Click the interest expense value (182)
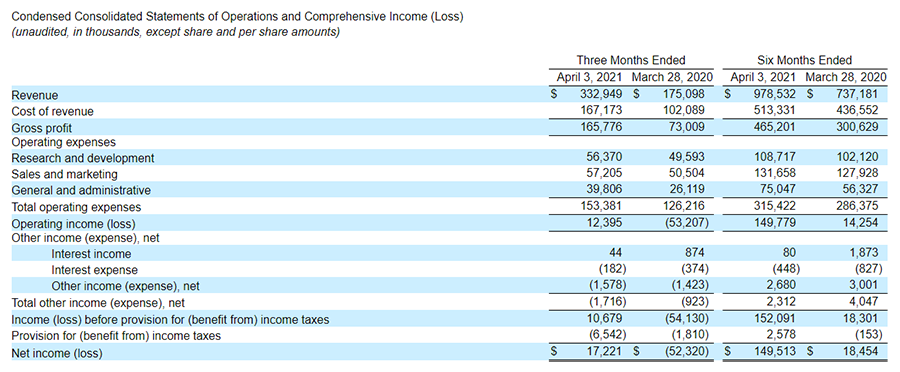The height and width of the screenshot is (372, 900). [x=611, y=269]
